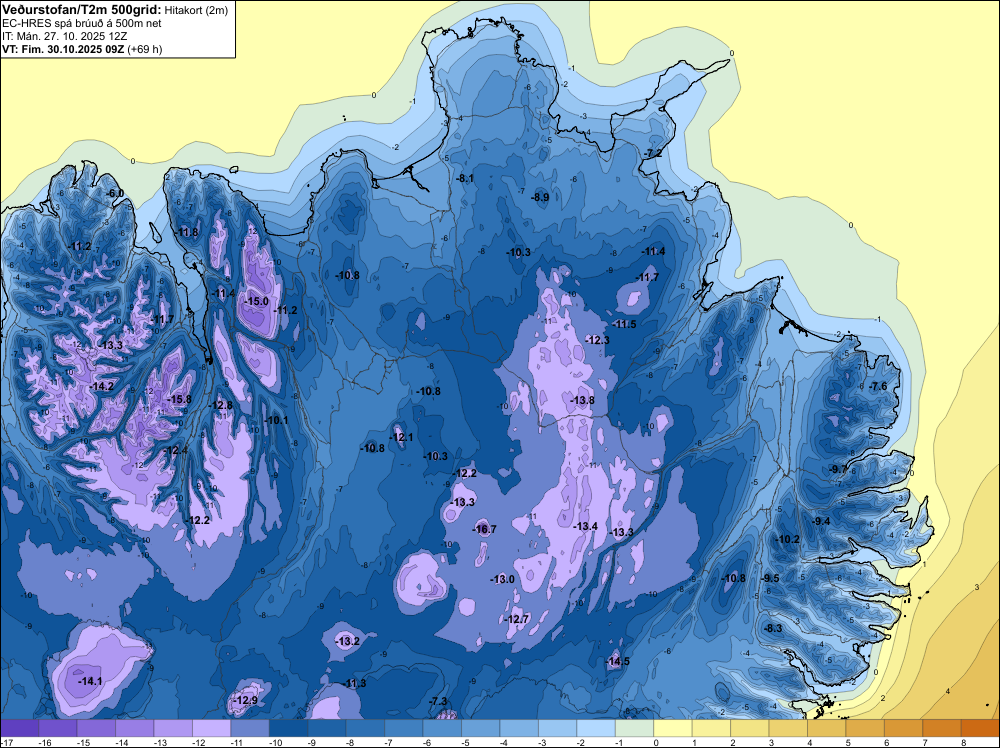
Task: Click the -12.8 temperature label
Action: [221, 405]
